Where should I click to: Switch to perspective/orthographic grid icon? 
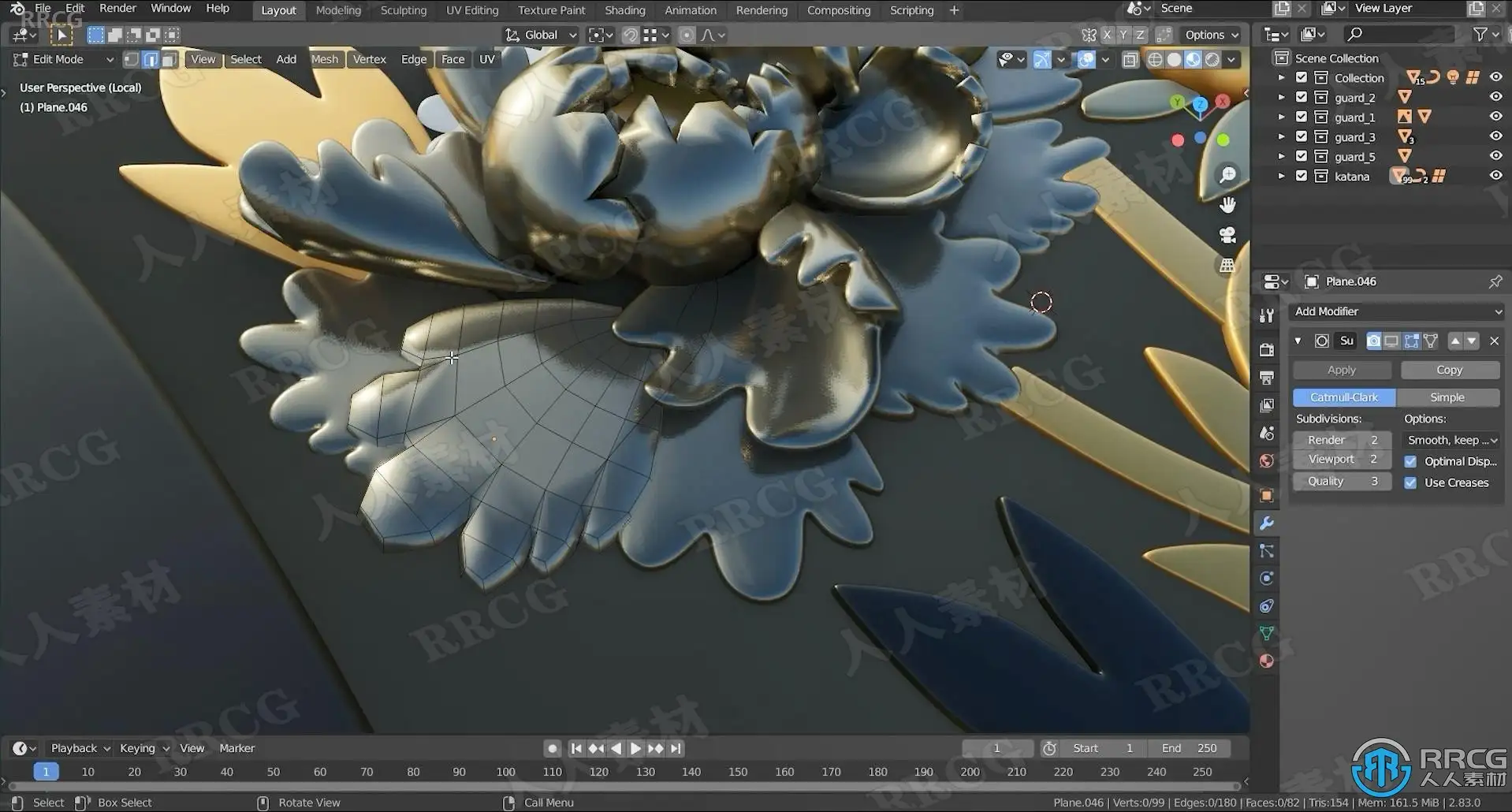(x=1227, y=266)
